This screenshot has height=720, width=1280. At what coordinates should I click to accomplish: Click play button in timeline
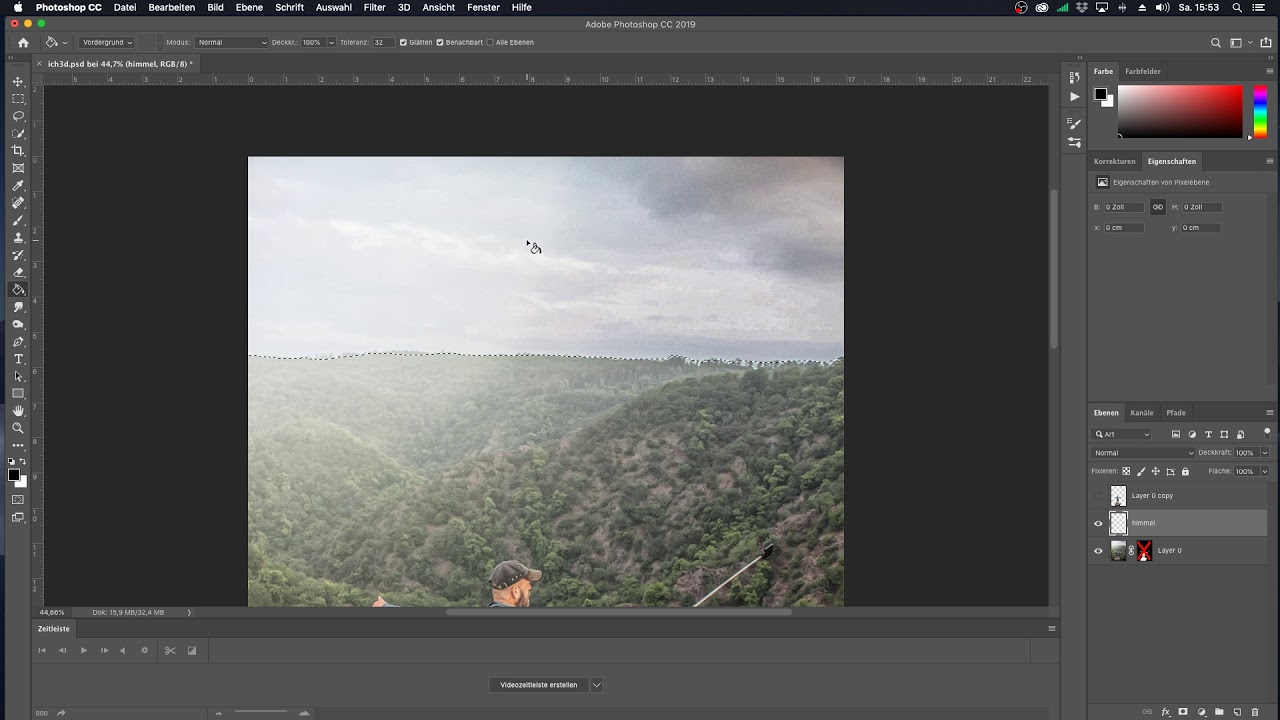83,650
